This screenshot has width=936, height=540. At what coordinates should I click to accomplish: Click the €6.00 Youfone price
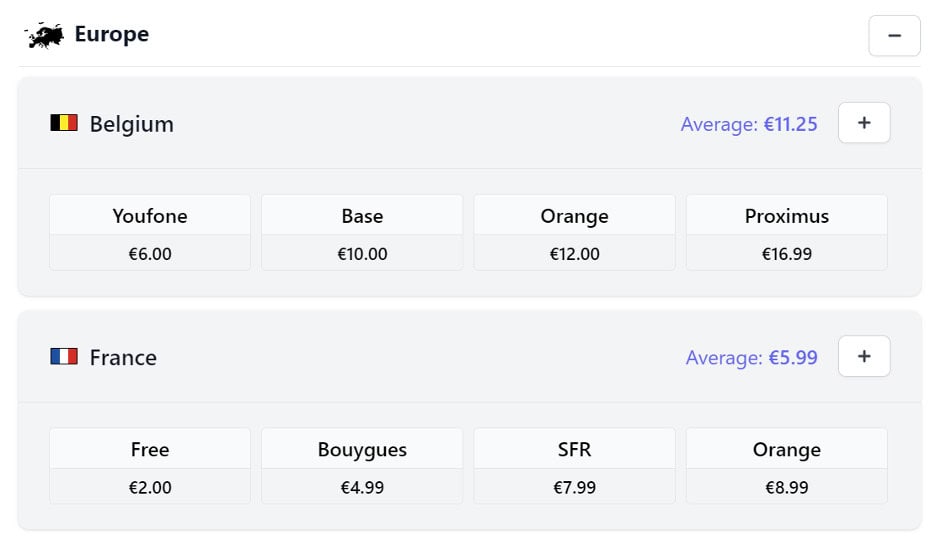[x=150, y=254]
